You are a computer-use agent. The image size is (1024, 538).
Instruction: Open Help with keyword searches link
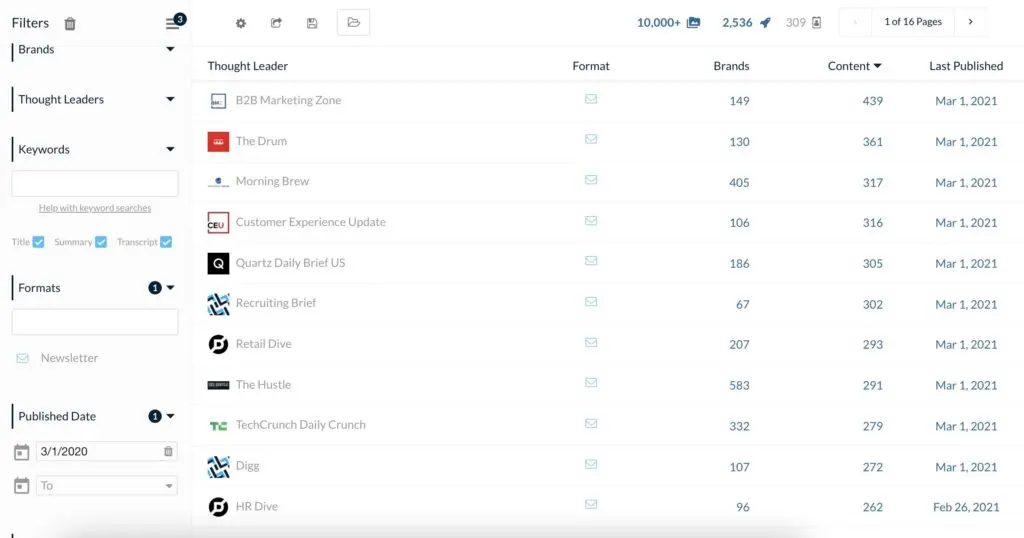(x=95, y=208)
